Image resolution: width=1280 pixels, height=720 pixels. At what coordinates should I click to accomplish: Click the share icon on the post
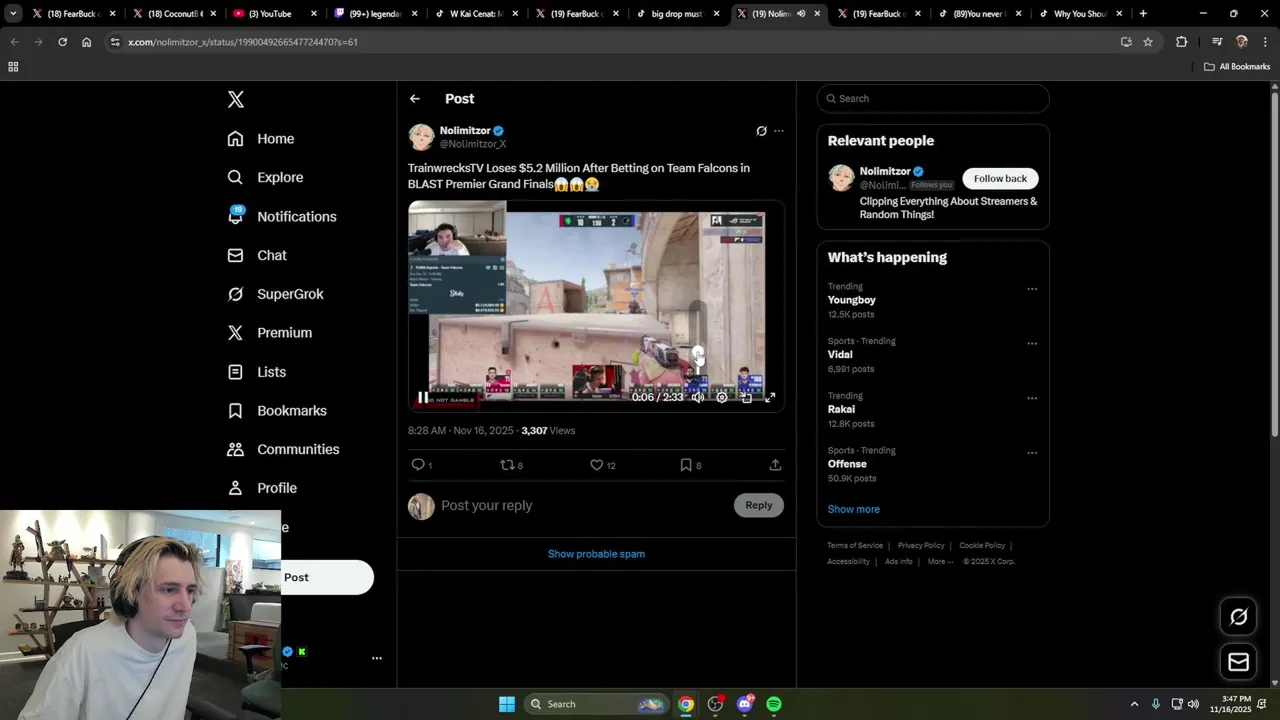tap(775, 465)
